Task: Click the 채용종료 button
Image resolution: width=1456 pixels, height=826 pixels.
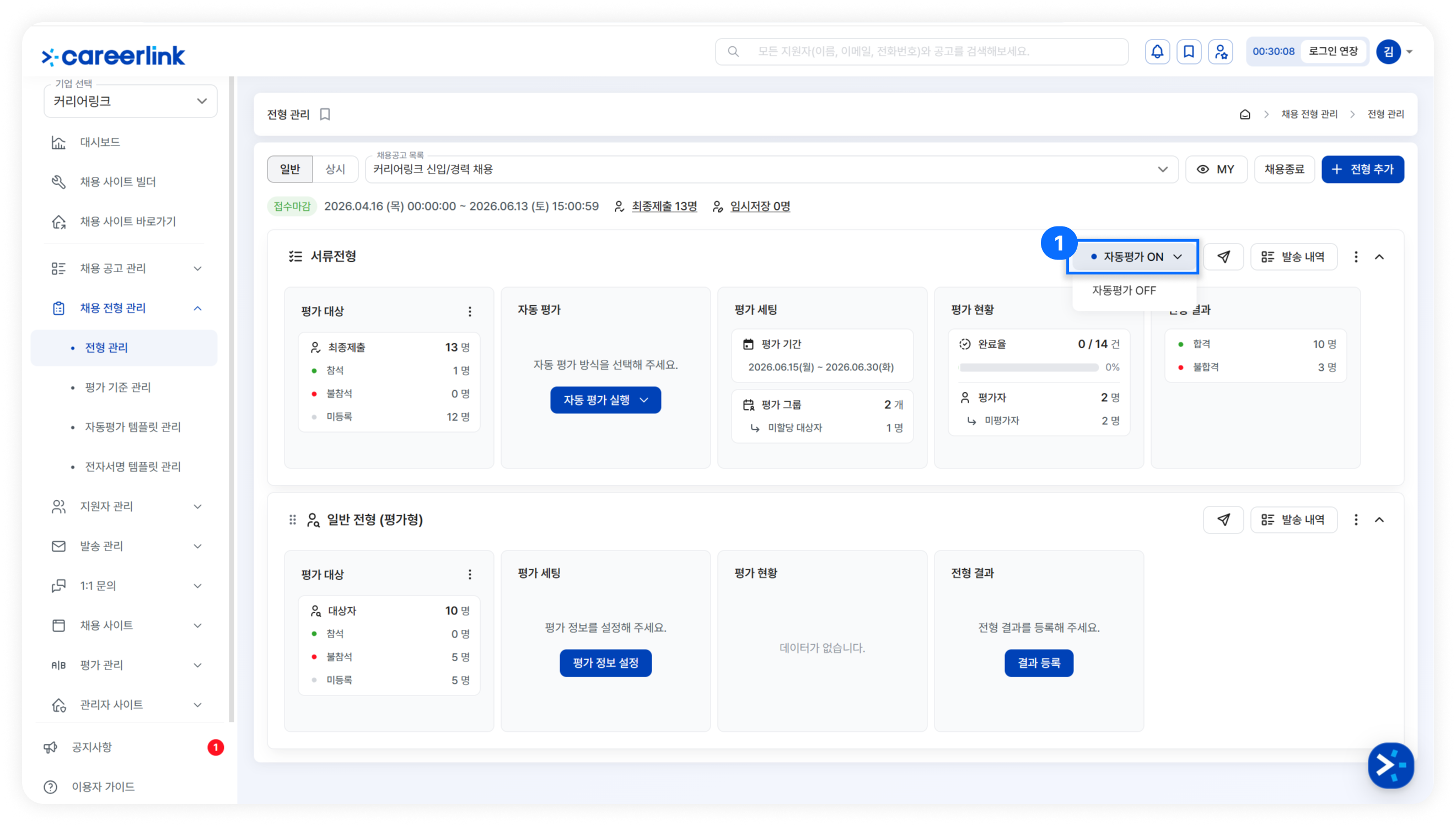Action: click(x=1284, y=170)
